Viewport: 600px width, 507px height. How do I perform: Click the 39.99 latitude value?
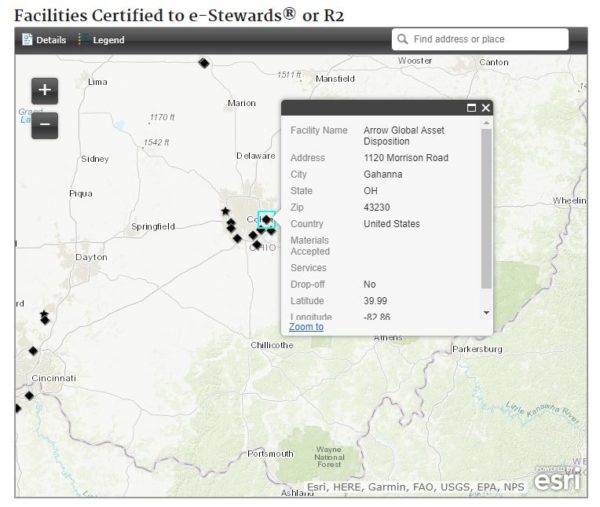[x=375, y=301]
